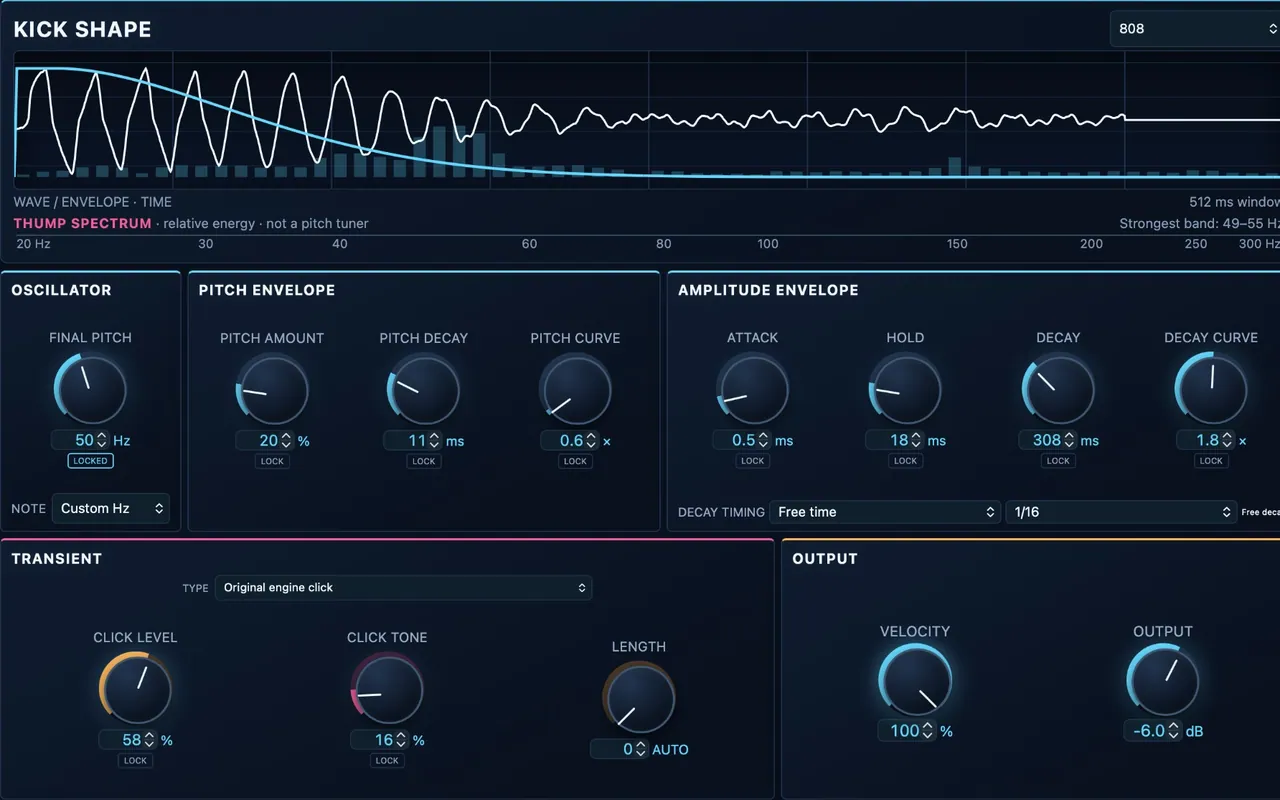1280x800 pixels.
Task: Focus the Pitch Amount 20 % value field
Action: click(265, 441)
